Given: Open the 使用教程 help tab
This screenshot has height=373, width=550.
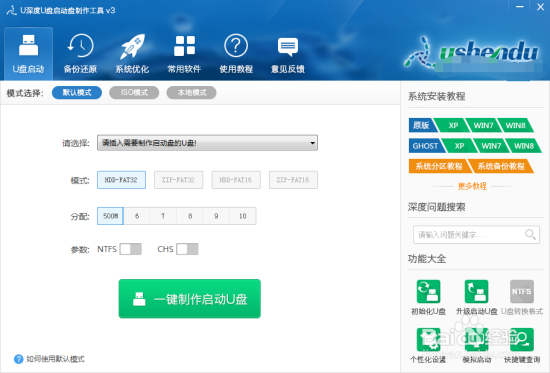Looking at the screenshot, I should [x=236, y=54].
